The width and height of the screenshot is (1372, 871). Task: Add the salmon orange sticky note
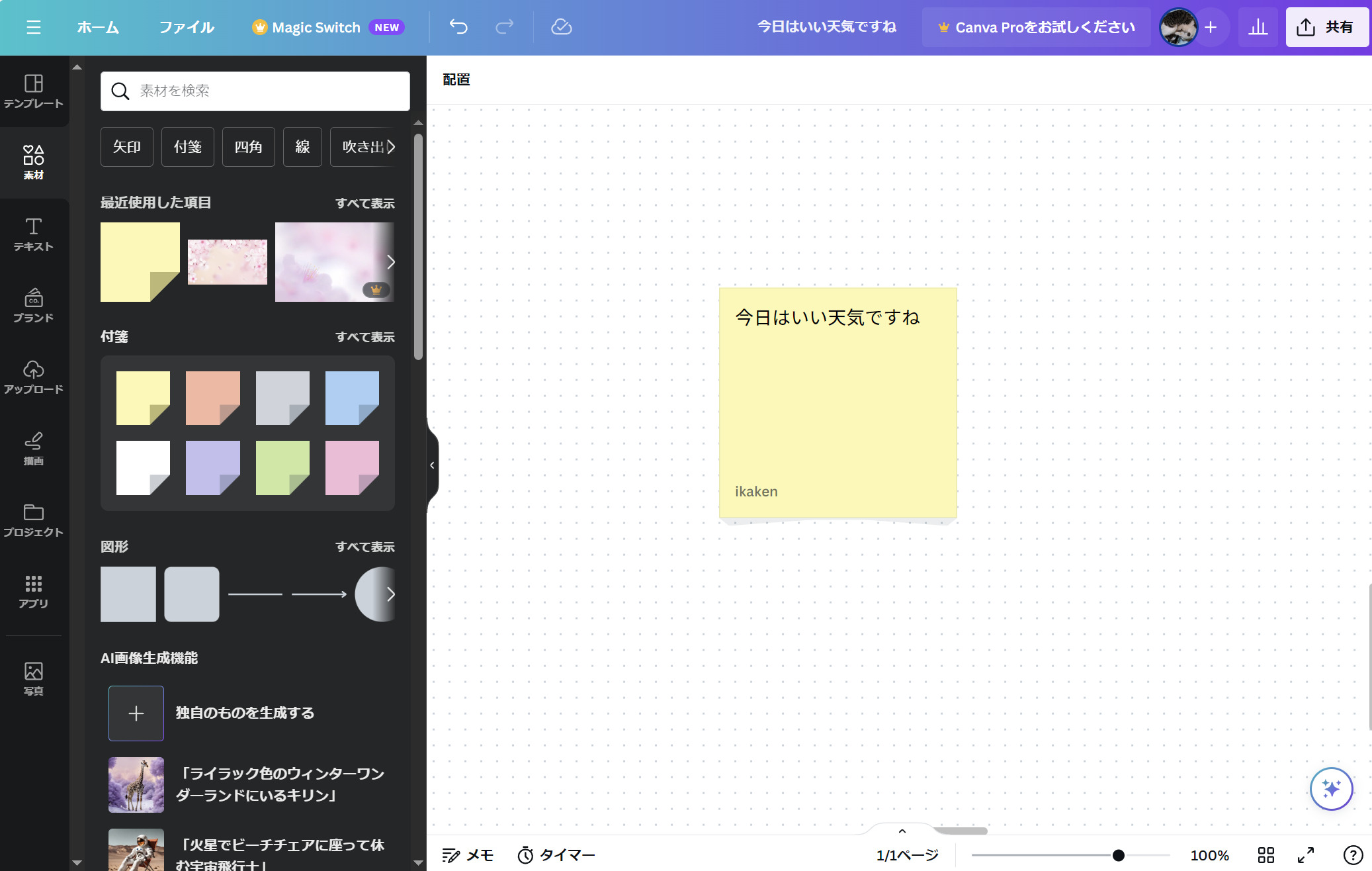pyautogui.click(x=213, y=398)
